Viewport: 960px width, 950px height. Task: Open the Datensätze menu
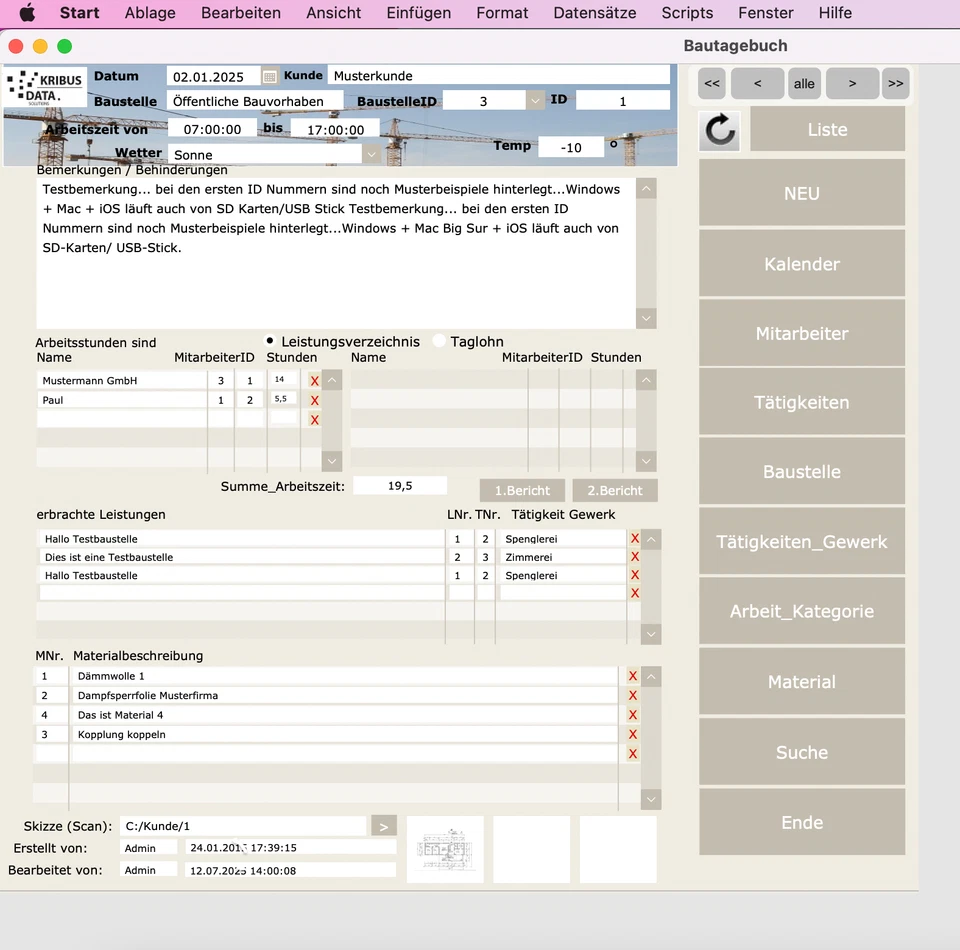click(594, 13)
